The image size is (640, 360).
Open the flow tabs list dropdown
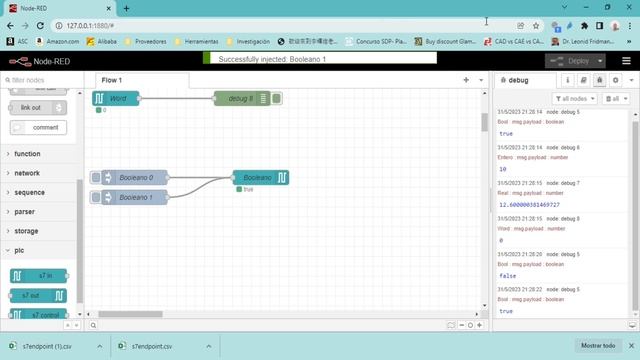(481, 80)
